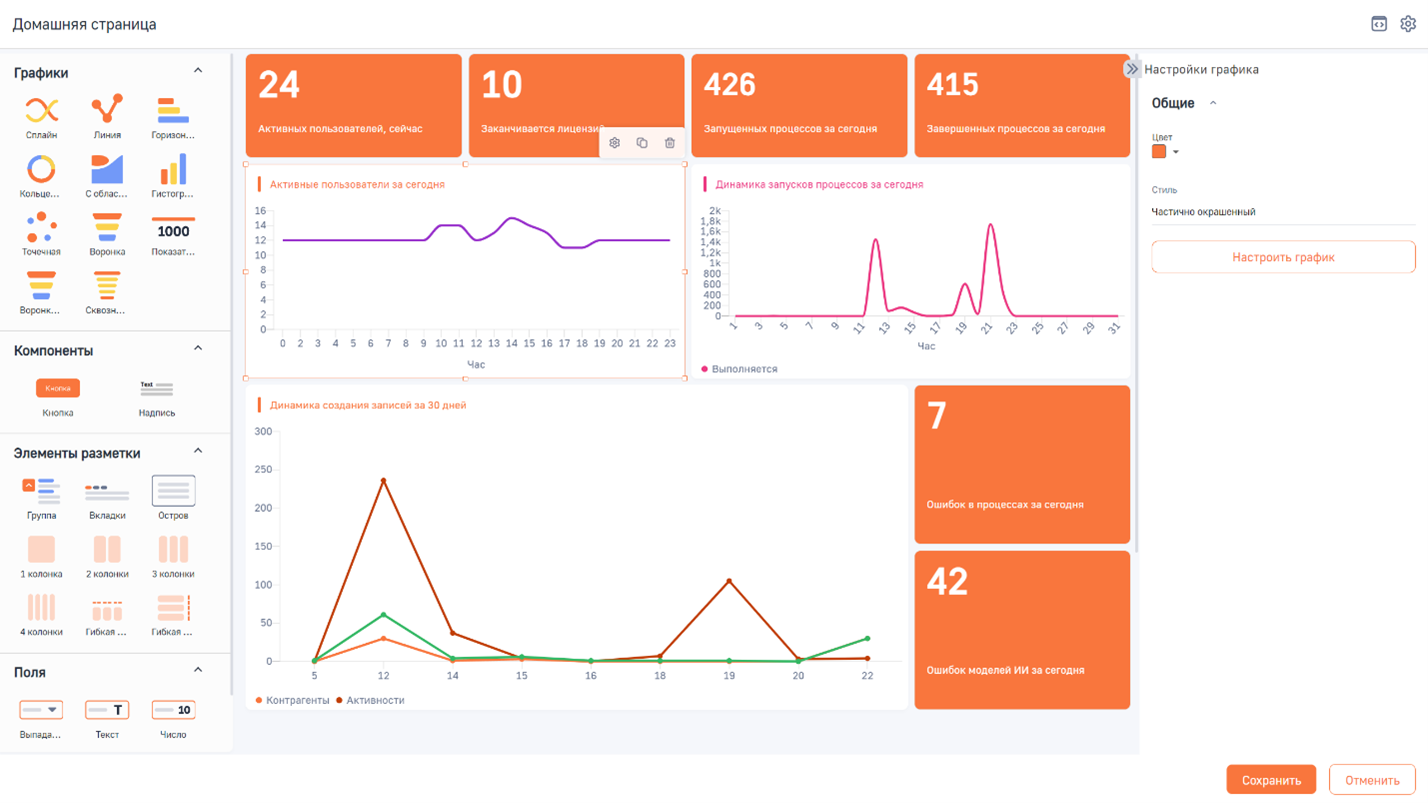Click the Динамика создания записей chart title
This screenshot has height=803, width=1428.
(368, 405)
